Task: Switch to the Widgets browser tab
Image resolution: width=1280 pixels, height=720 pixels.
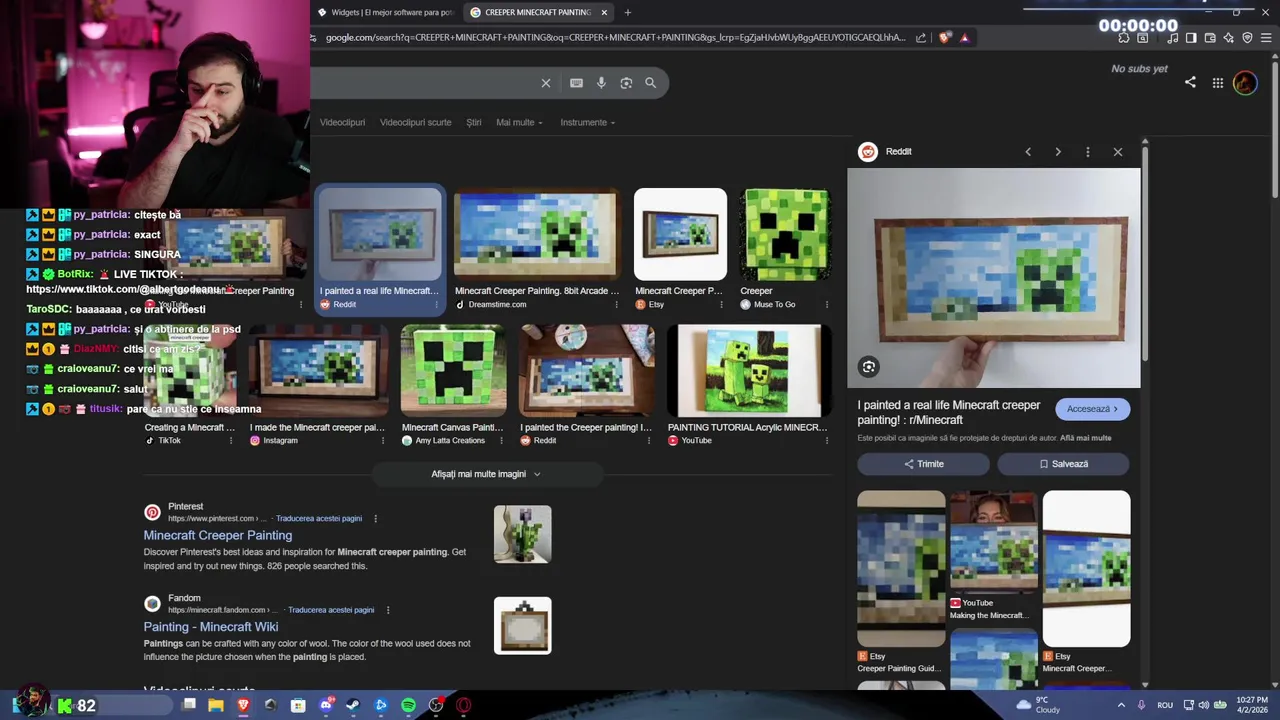Action: coord(386,12)
